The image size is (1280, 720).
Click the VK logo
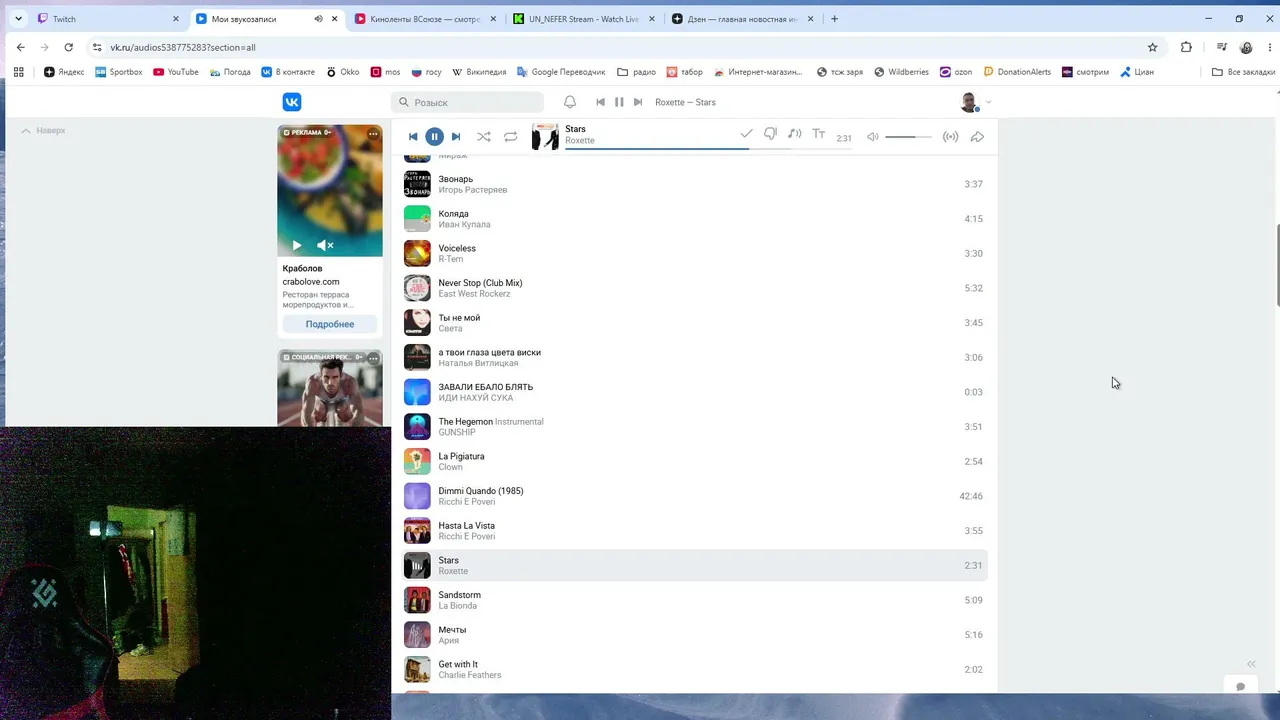pos(292,102)
